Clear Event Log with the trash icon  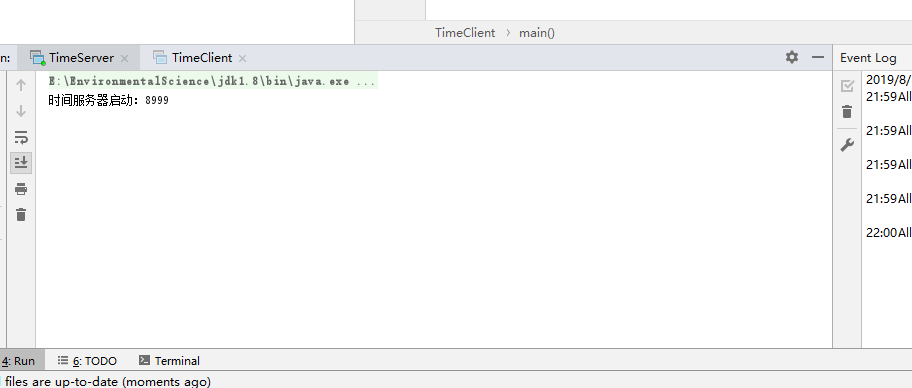click(847, 112)
